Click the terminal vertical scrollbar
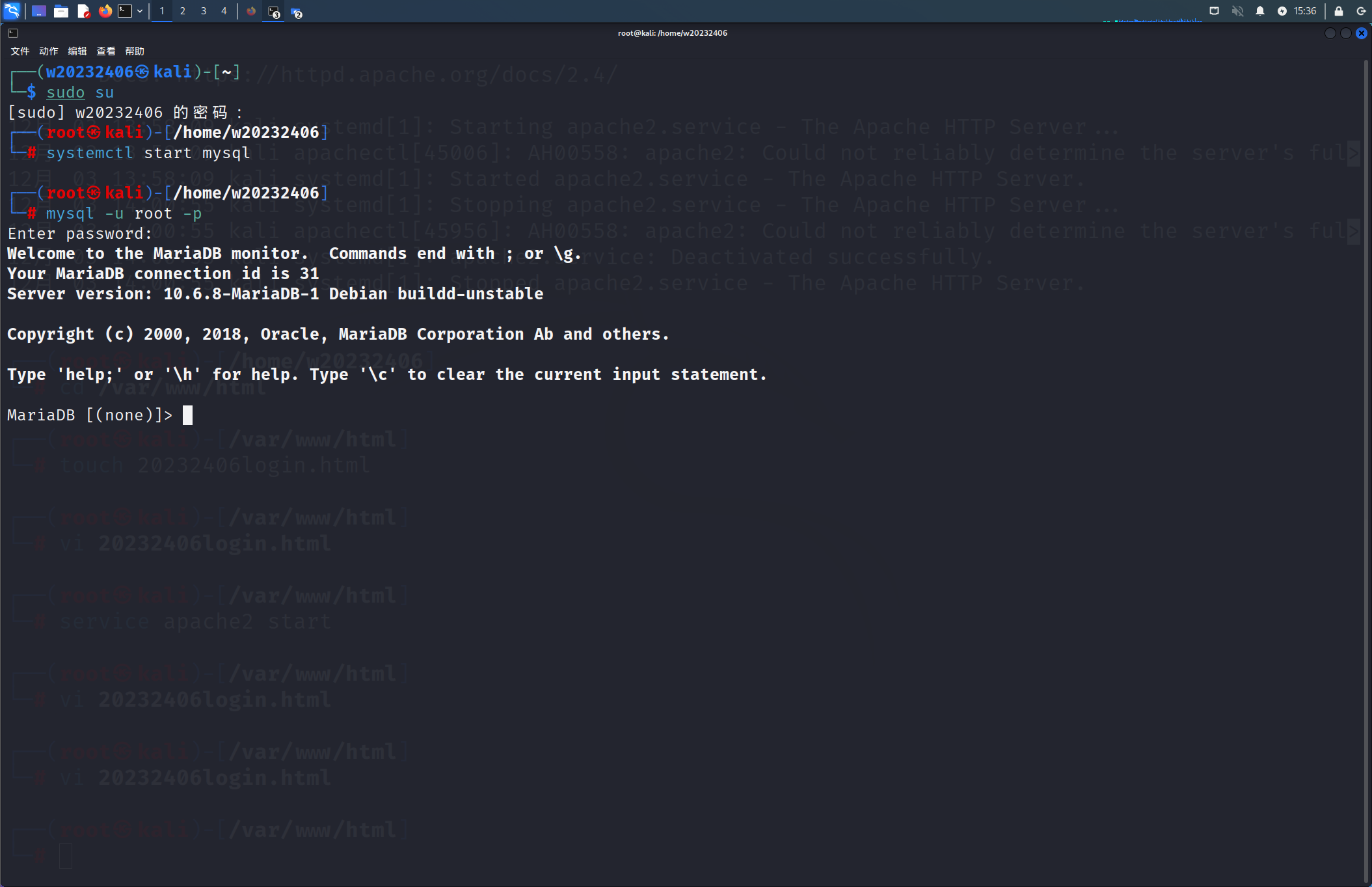1372x887 pixels. [x=1366, y=456]
